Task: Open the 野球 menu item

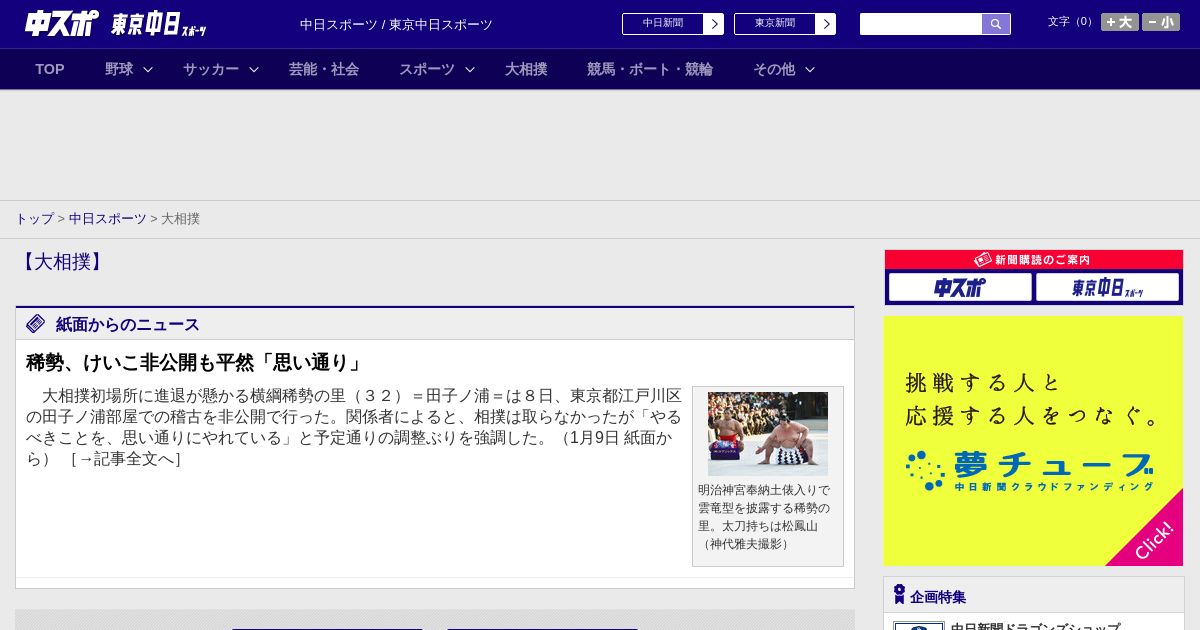Action: (119, 69)
